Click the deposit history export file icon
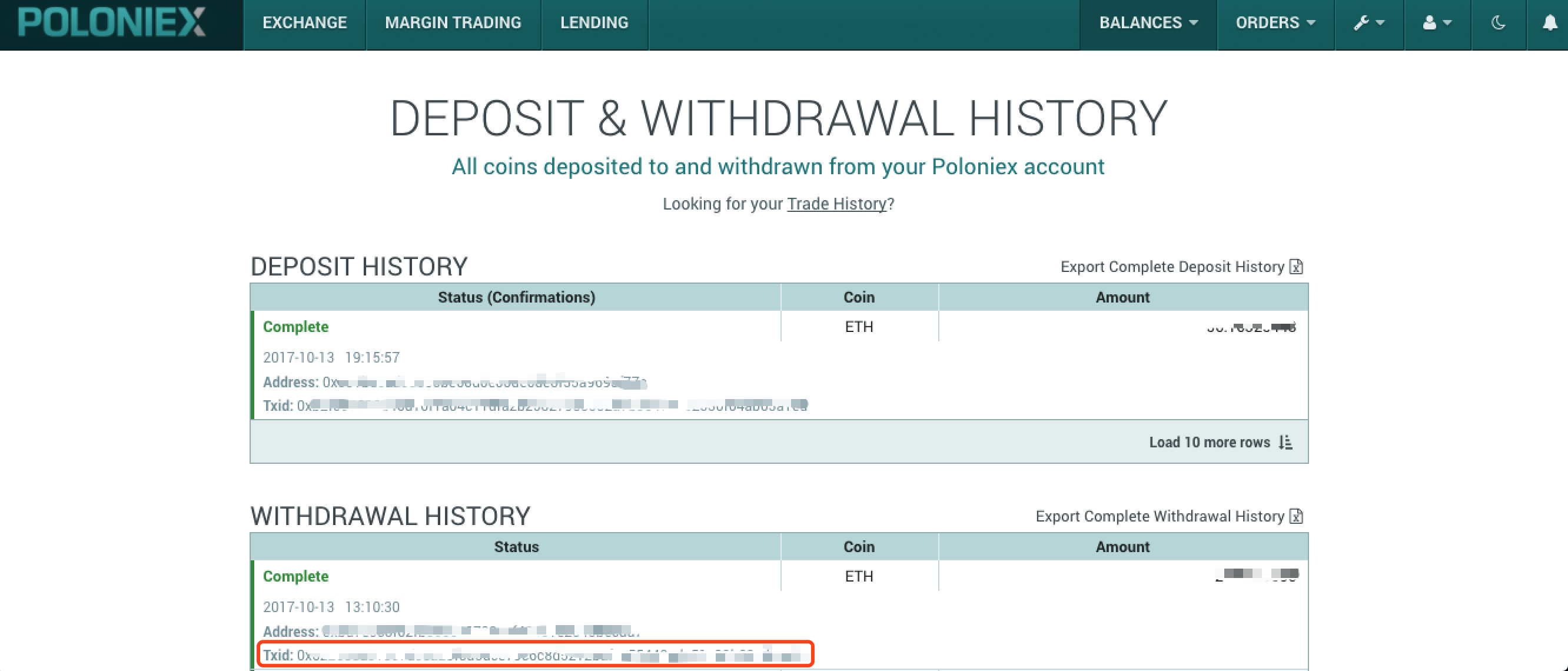 click(1296, 267)
